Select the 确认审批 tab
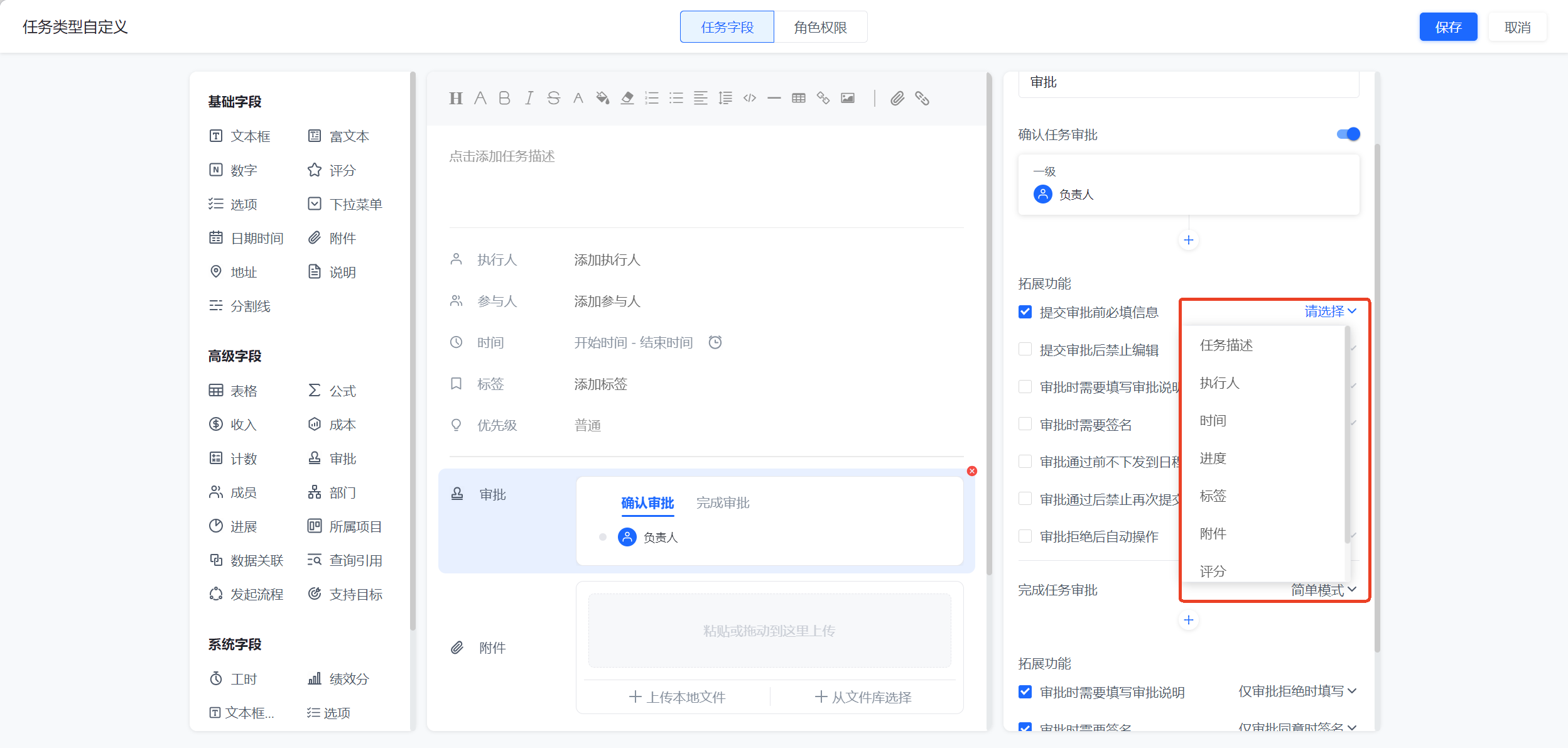Image resolution: width=1568 pixels, height=748 pixels. (647, 502)
